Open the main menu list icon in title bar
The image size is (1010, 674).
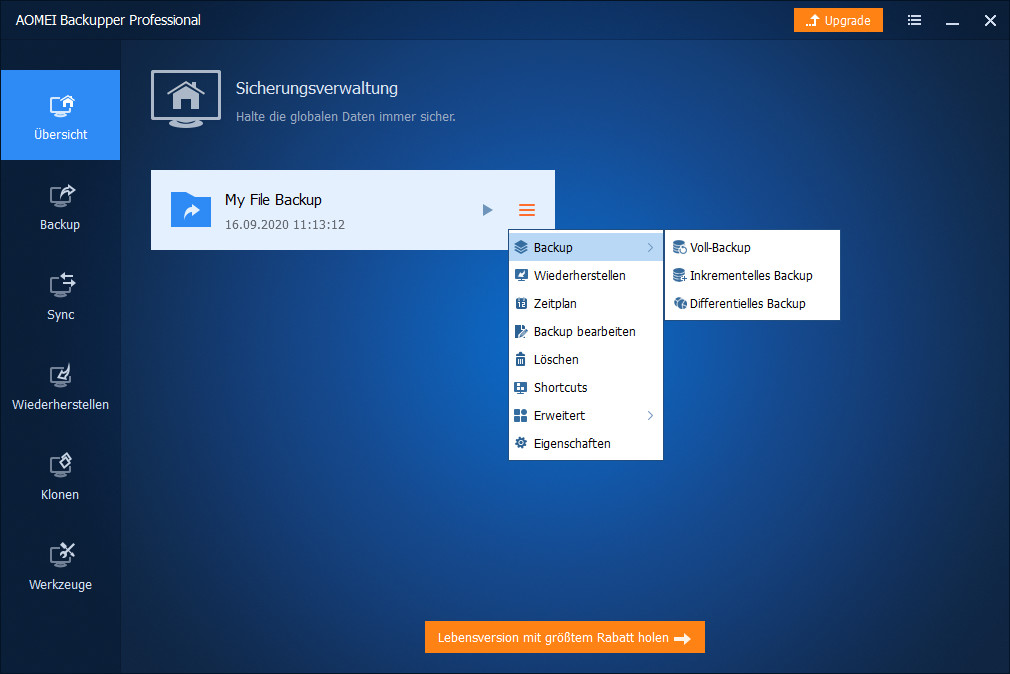click(x=914, y=20)
